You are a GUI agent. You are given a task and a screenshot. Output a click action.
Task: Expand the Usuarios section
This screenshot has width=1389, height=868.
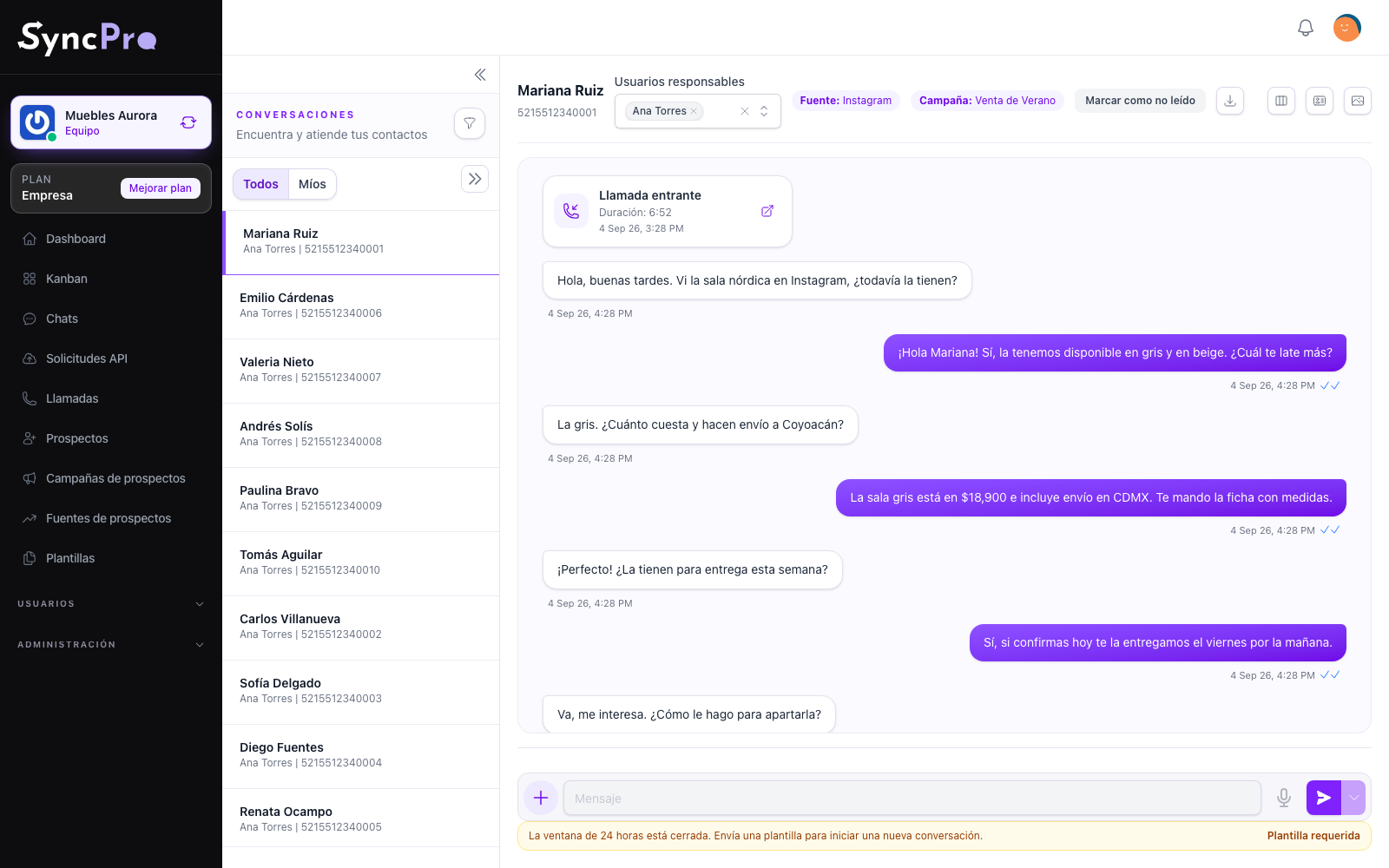pos(111,604)
